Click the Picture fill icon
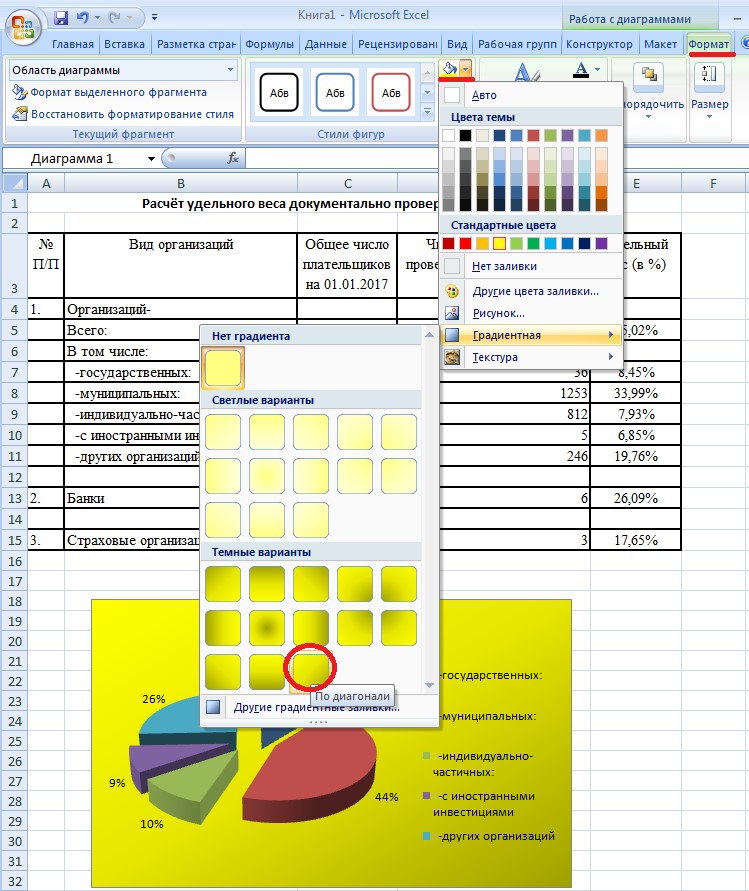Screen dimensions: 749x891 [452, 313]
